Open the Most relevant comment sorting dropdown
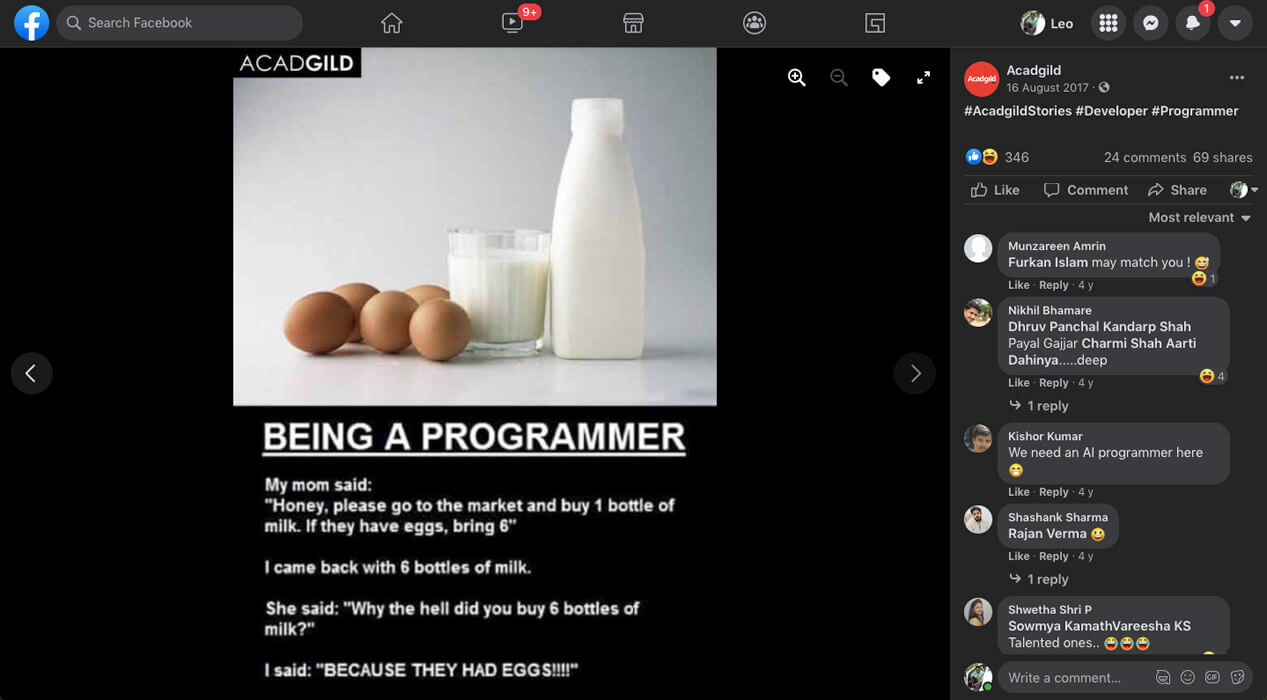The height and width of the screenshot is (700, 1267). [x=1199, y=217]
